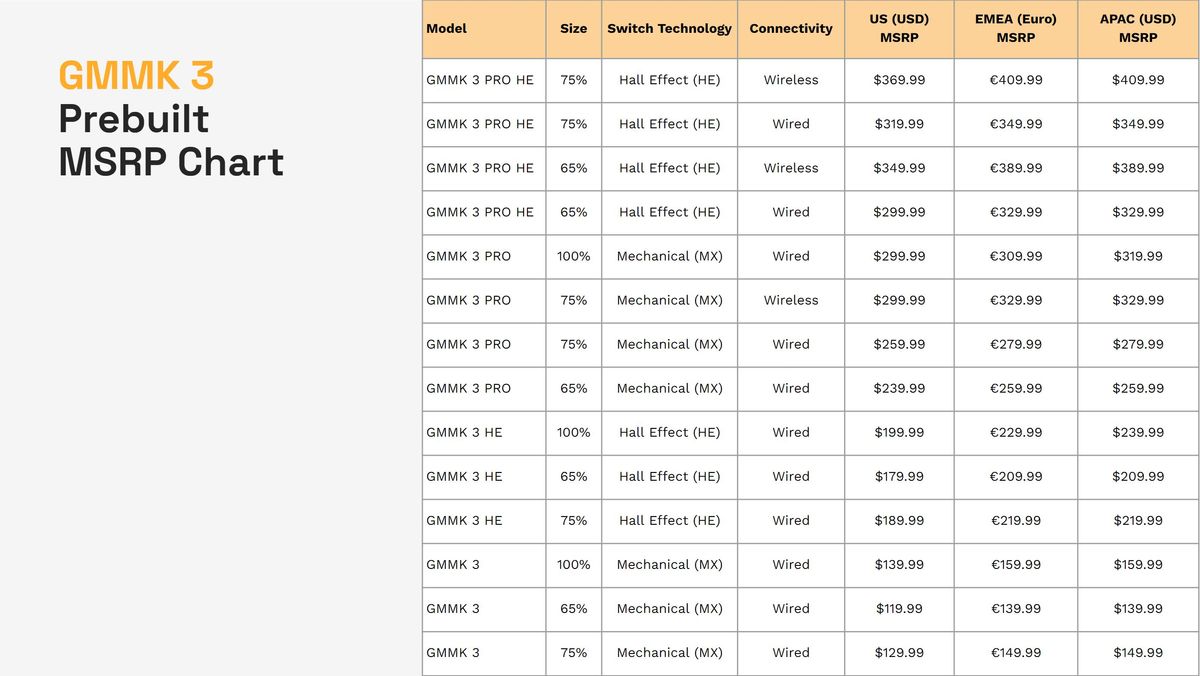Click the Prebuilt MSRP Chart heading
Image resolution: width=1200 pixels, height=676 pixels.
pyautogui.click(x=171, y=141)
